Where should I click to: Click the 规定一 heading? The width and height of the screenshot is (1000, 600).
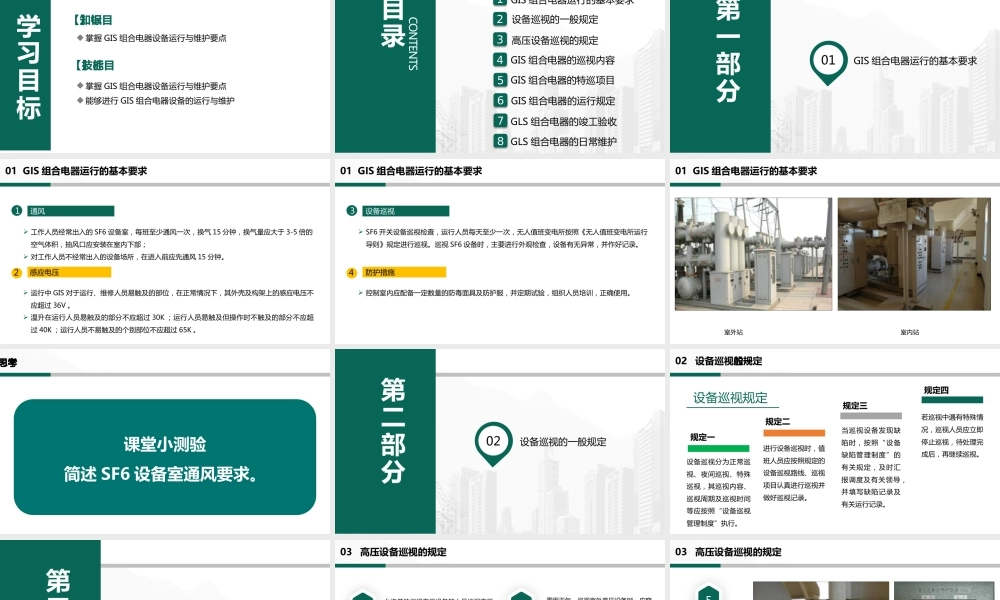702,437
